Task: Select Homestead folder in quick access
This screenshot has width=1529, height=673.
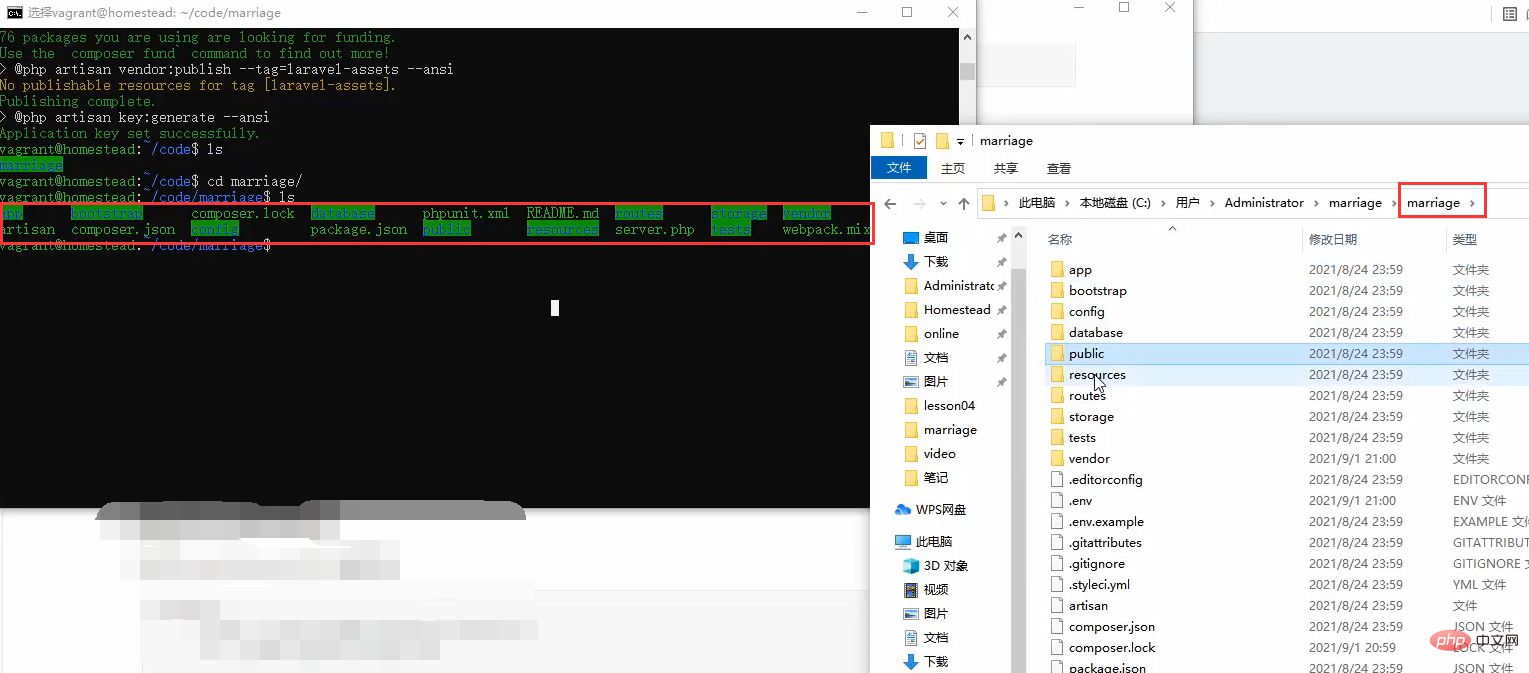Action: (x=956, y=309)
